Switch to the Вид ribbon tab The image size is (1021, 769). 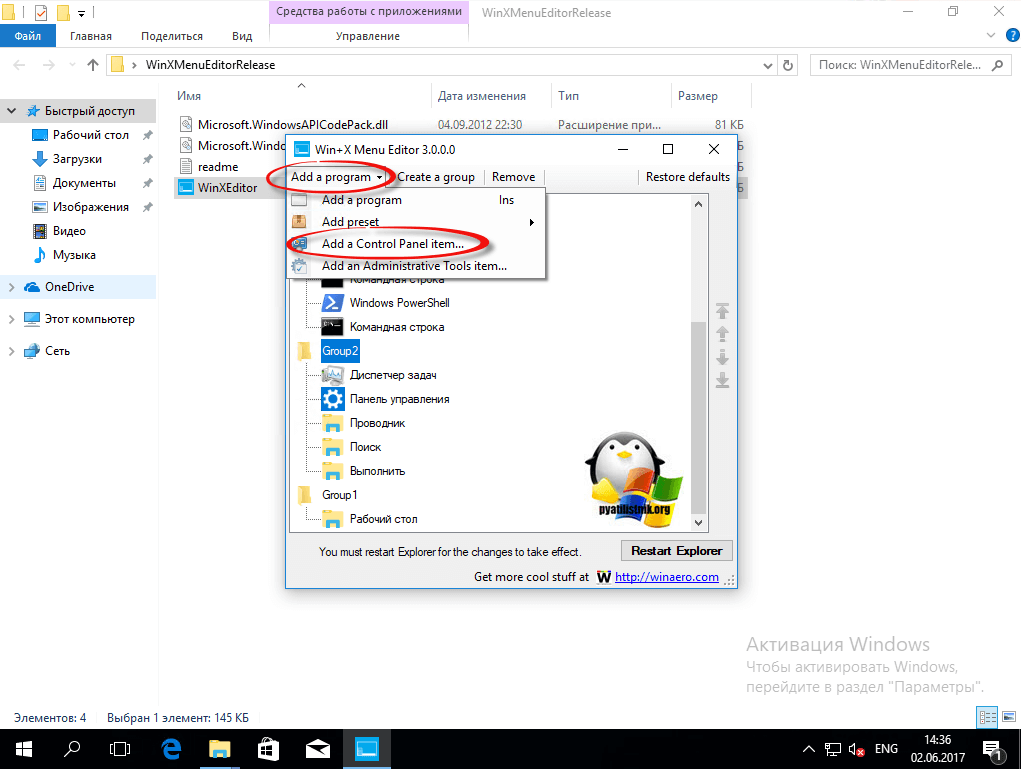(242, 36)
